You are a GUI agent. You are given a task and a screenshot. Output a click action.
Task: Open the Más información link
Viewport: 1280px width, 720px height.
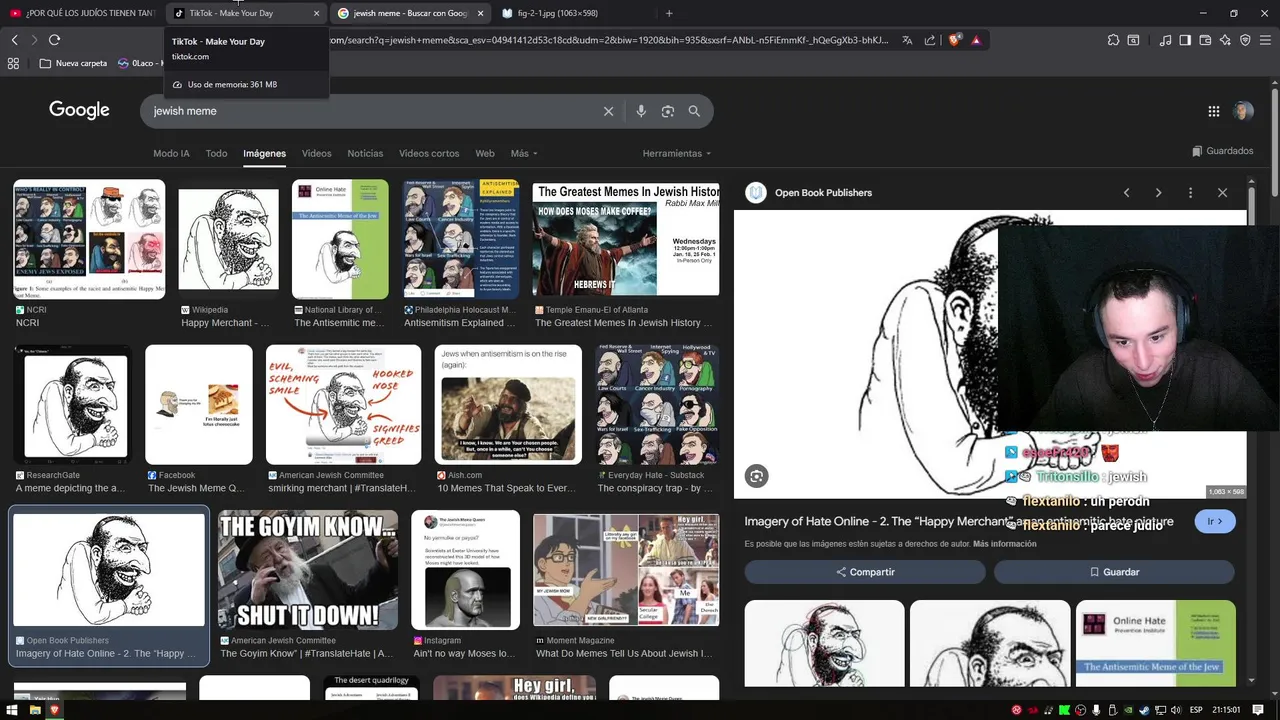(x=1005, y=544)
